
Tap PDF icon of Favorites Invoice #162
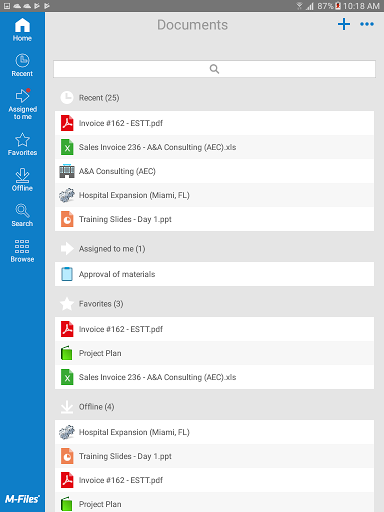click(x=67, y=329)
